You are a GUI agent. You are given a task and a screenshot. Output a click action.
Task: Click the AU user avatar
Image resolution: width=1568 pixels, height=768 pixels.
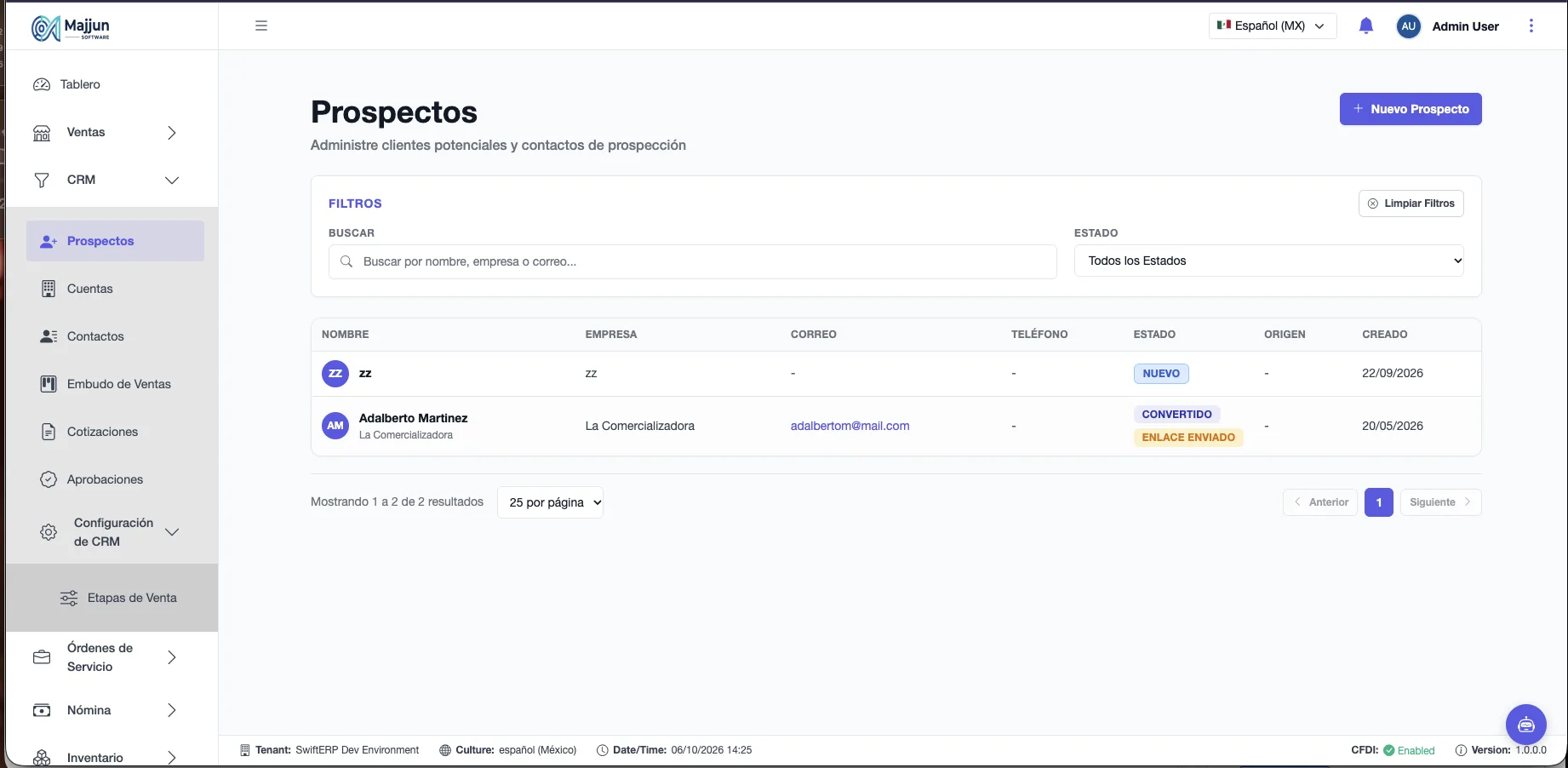[1409, 26]
